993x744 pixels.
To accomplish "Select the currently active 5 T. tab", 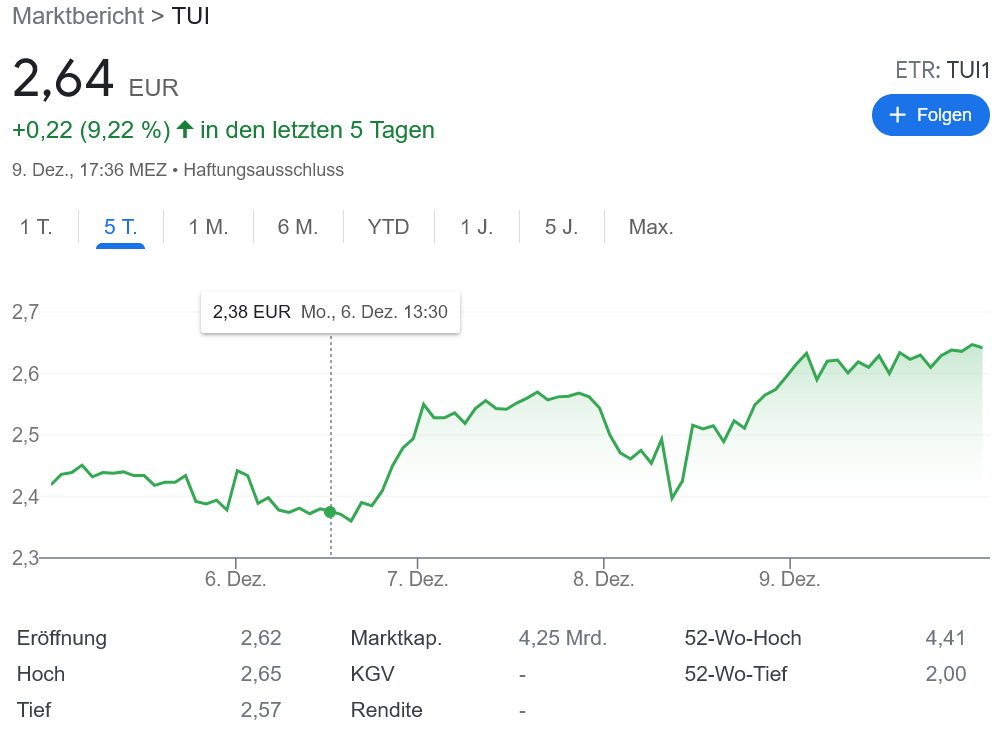I will coord(120,227).
